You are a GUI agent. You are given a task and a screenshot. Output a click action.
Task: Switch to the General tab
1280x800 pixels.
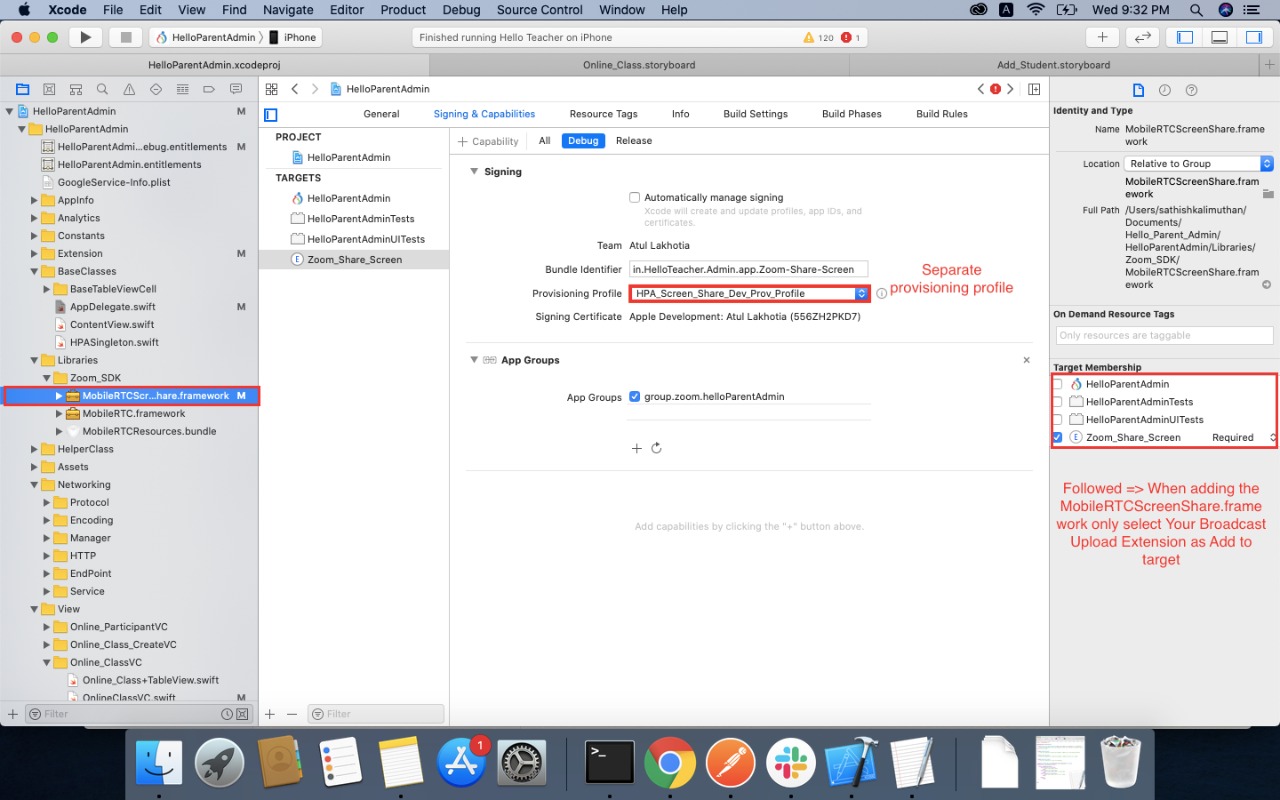tap(381, 114)
